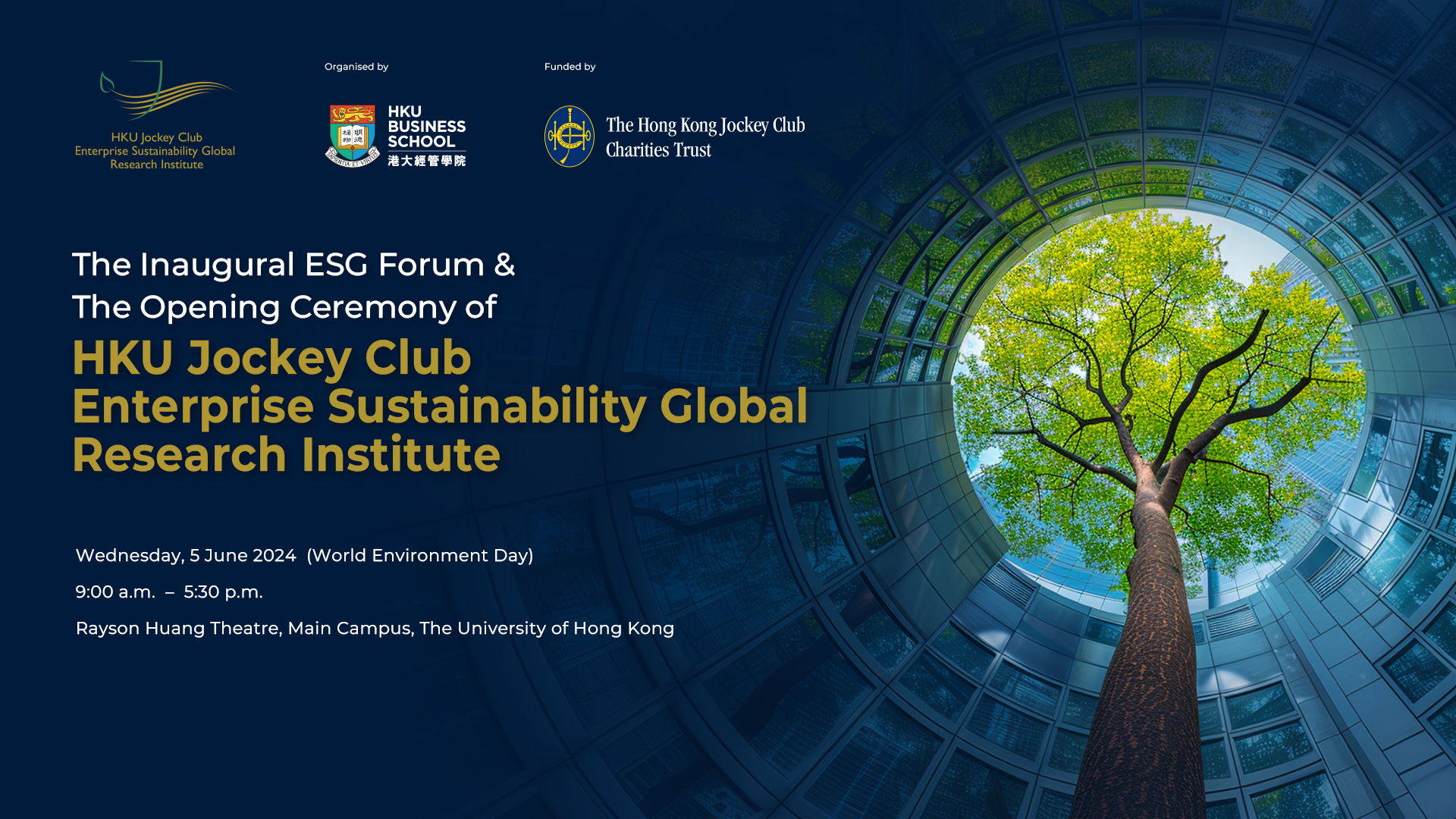Image resolution: width=1456 pixels, height=819 pixels.
Task: Click 'The Inaugural ESG Forum &' heading
Action: 293,265
